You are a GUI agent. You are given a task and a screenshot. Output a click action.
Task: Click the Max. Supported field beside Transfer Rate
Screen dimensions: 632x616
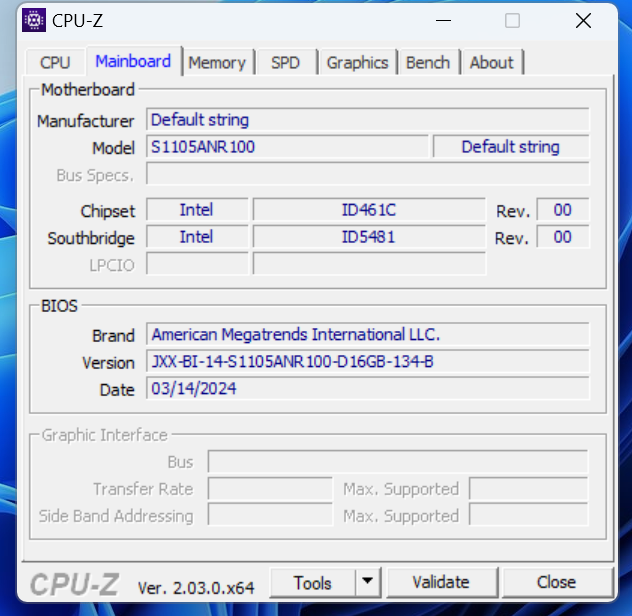coord(528,489)
